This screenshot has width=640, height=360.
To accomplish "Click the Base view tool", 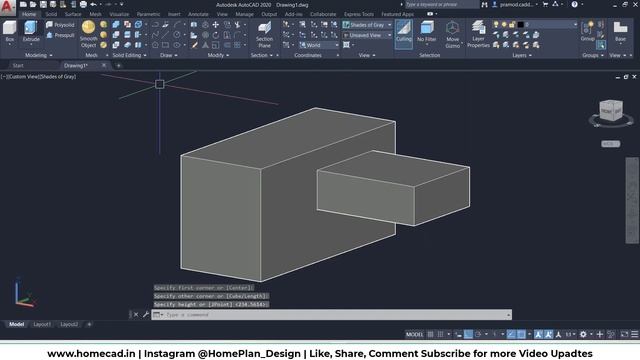I will tap(620, 32).
